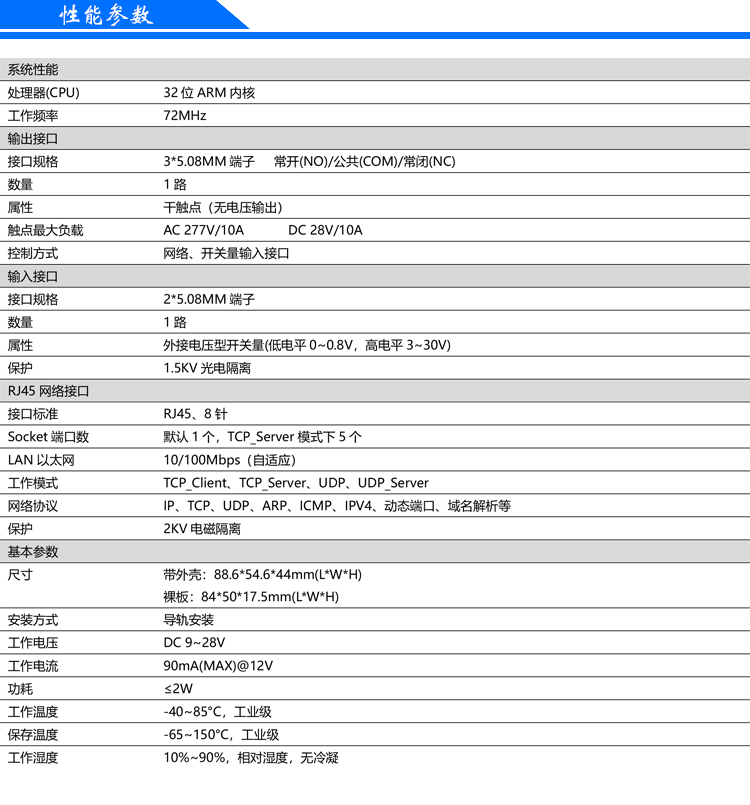
Task: Select the value 32 位 ARM 内核
Action: tap(209, 93)
